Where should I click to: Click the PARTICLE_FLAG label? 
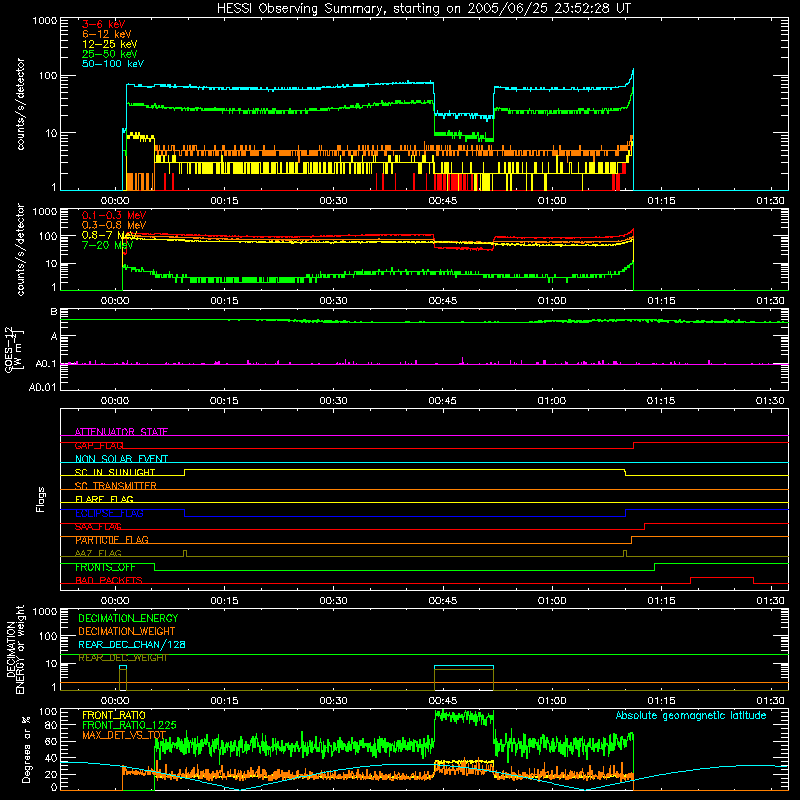pos(112,540)
